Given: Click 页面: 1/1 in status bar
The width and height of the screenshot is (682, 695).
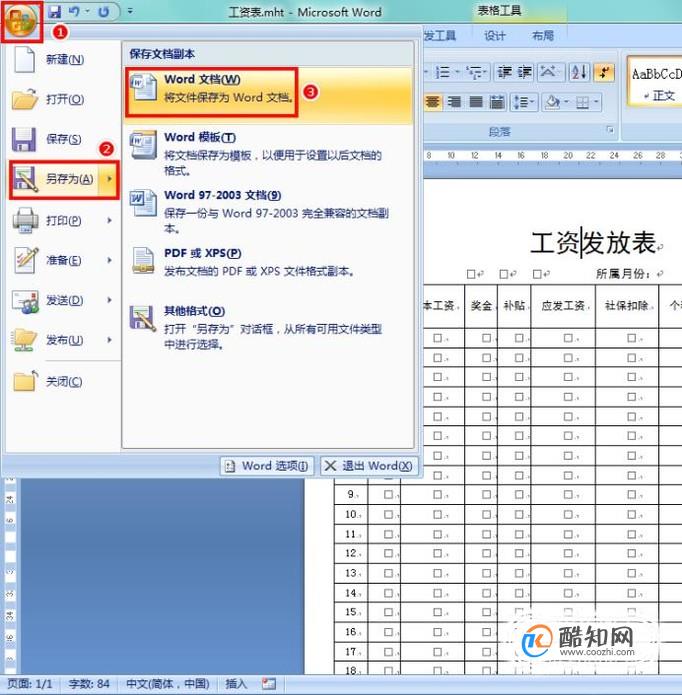Looking at the screenshot, I should (x=30, y=684).
